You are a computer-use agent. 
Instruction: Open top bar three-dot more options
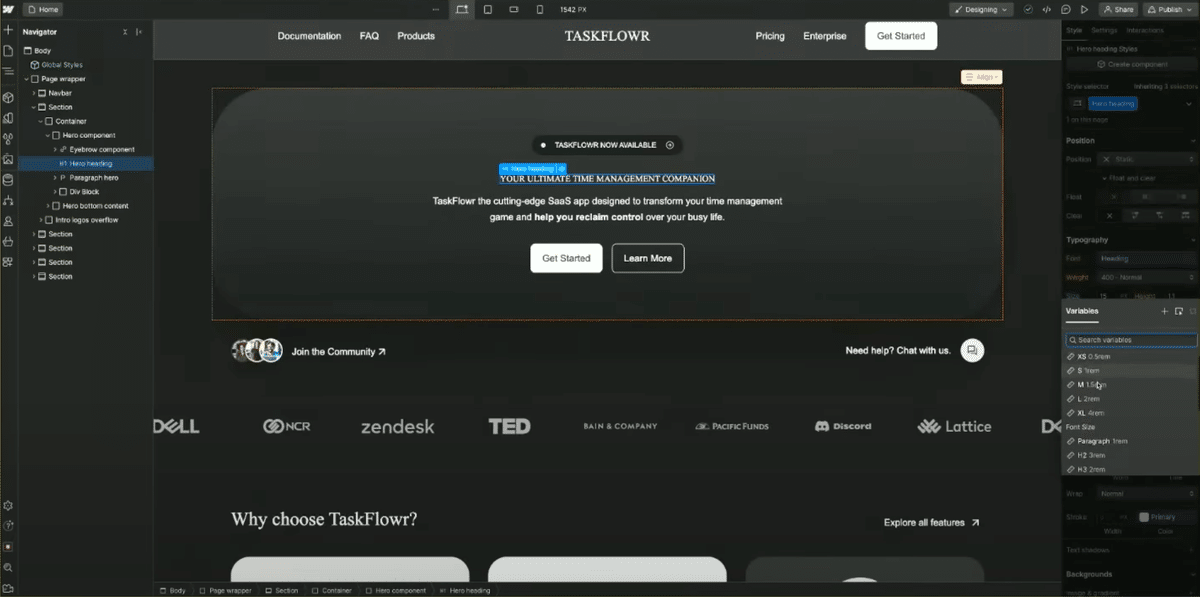[x=435, y=9]
